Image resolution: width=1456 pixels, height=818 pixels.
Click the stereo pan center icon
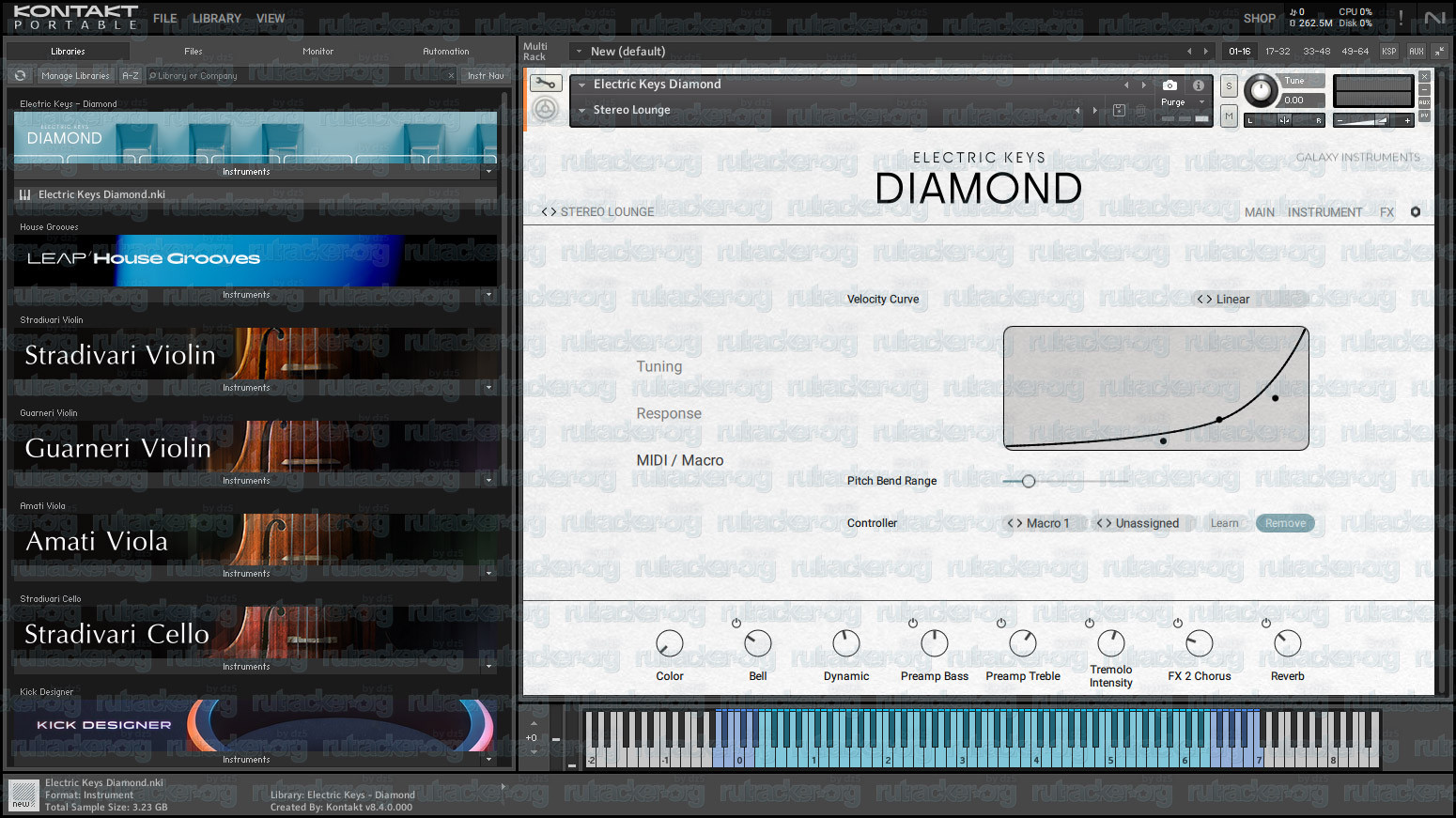1284,120
